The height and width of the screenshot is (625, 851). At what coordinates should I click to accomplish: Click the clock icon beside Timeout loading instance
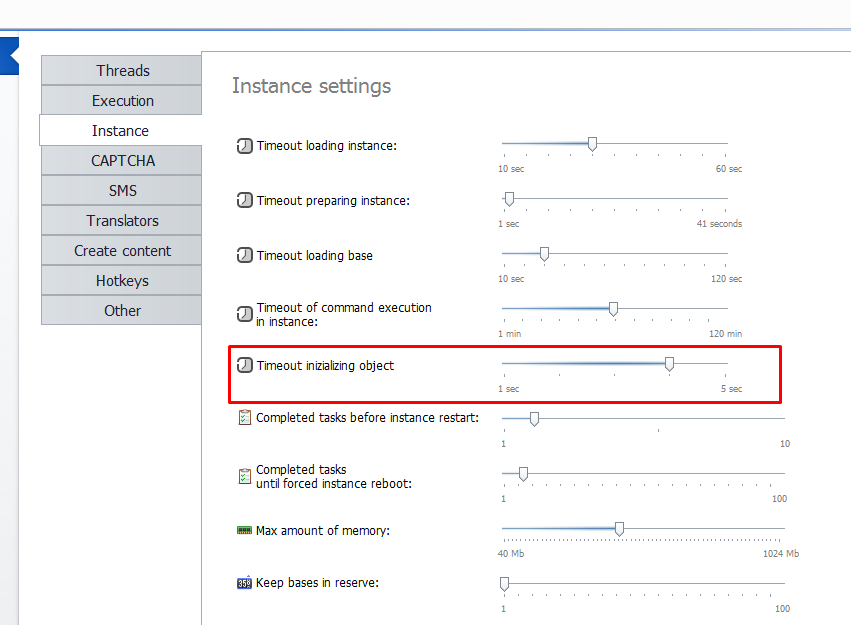(244, 146)
